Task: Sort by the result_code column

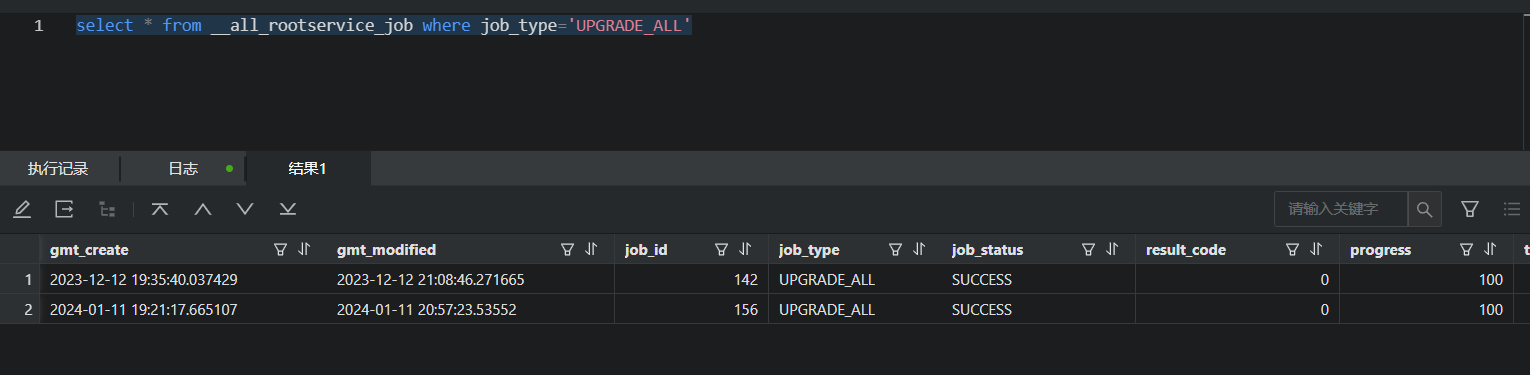Action: [x=1316, y=249]
